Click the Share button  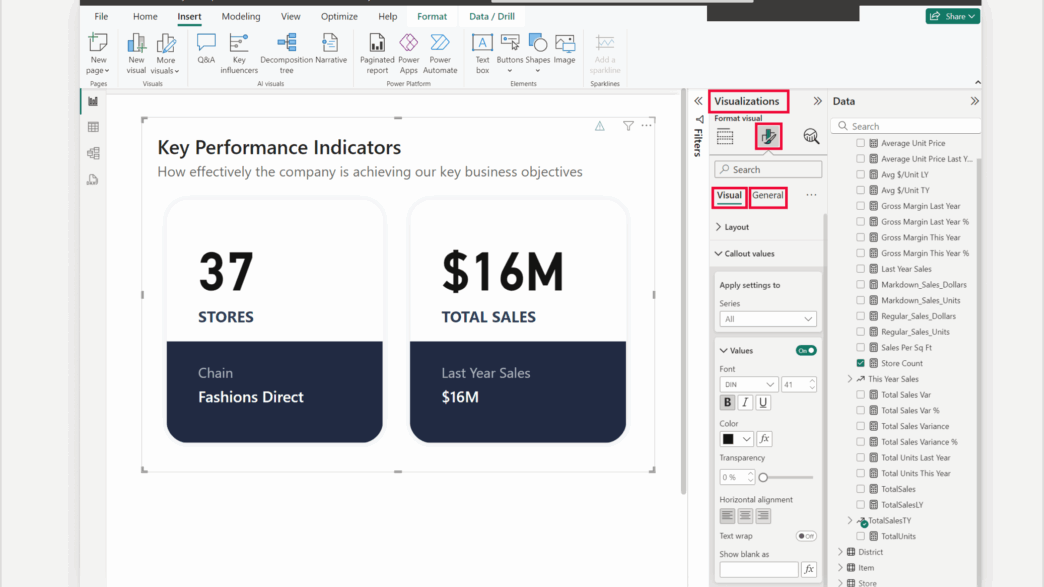click(x=952, y=17)
